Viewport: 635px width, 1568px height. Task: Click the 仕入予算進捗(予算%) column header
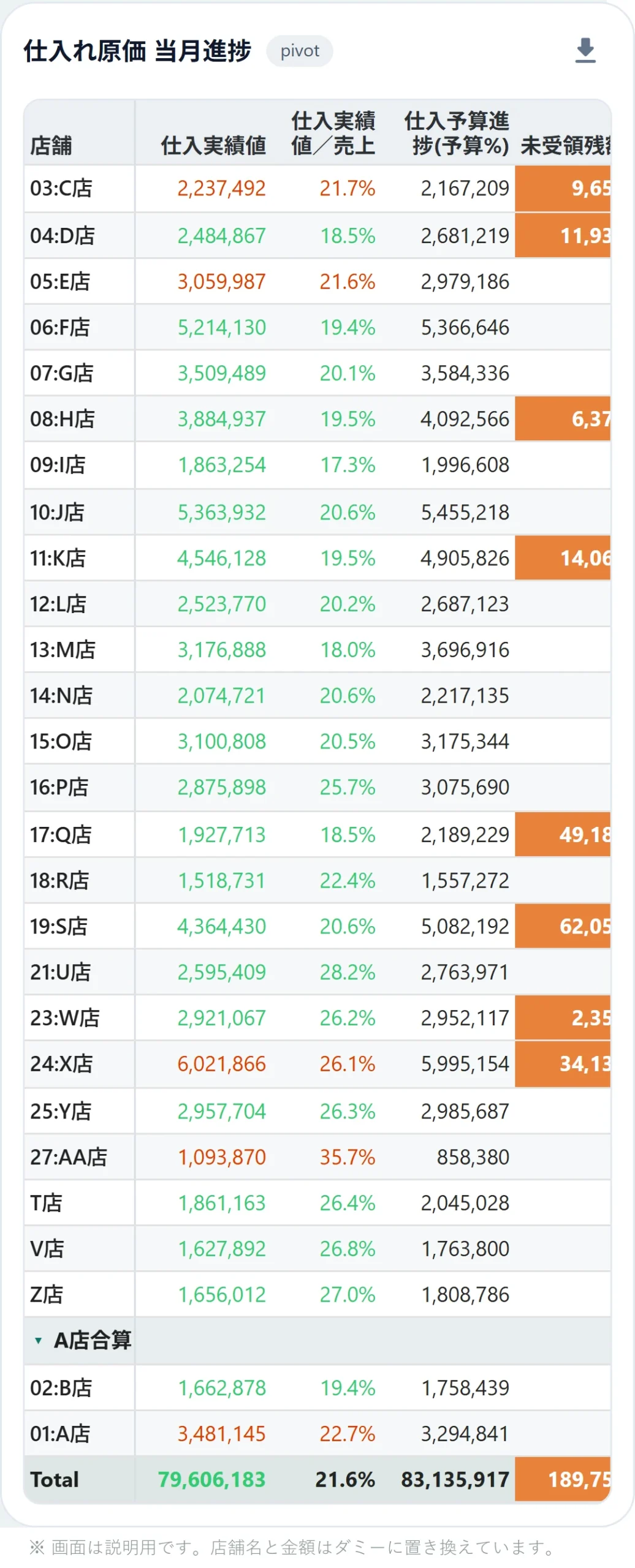[x=457, y=133]
